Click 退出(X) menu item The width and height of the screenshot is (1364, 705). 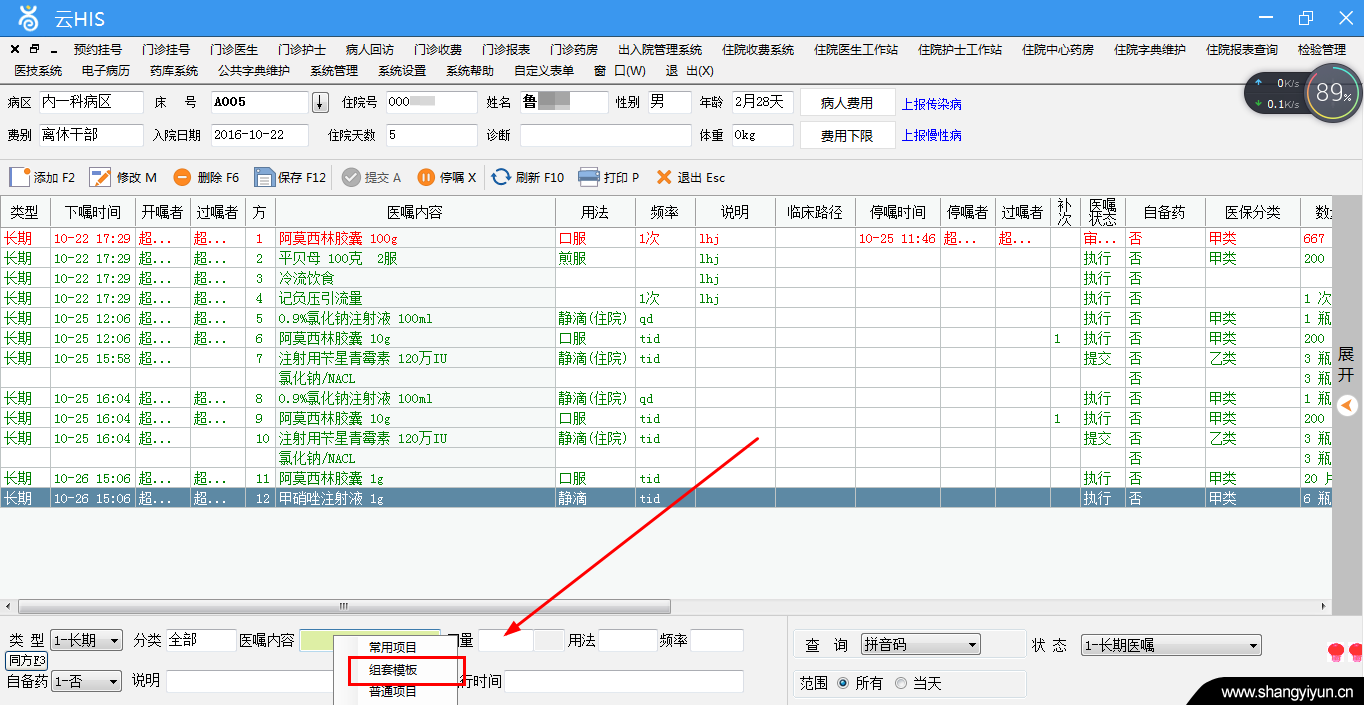tap(690, 71)
